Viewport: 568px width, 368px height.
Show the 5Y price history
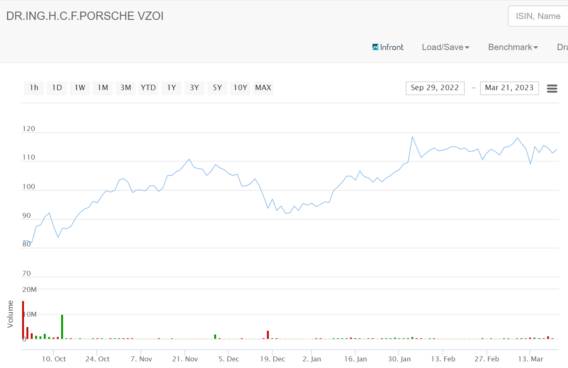217,88
